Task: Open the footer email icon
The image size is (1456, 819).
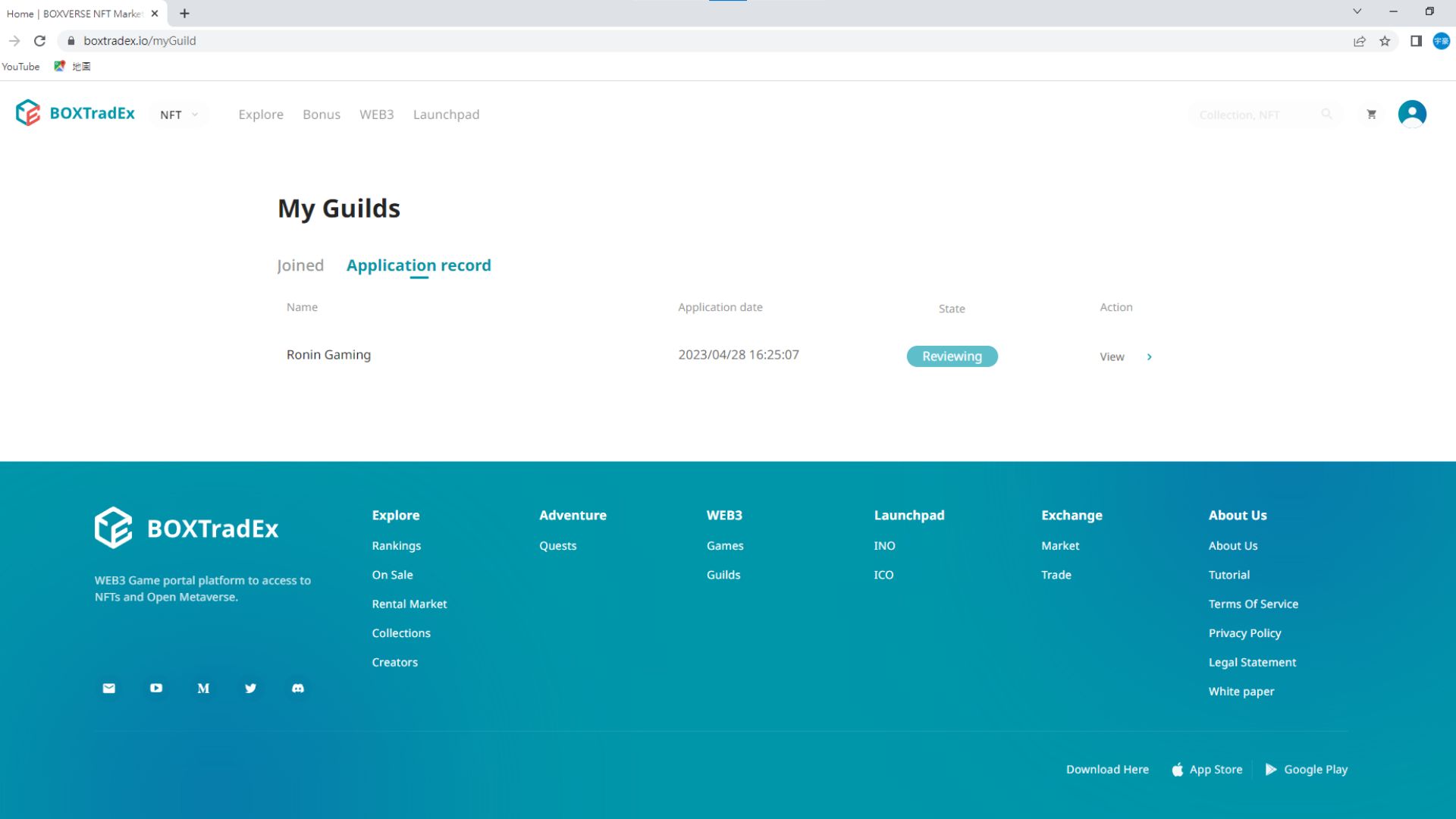Action: [109, 689]
